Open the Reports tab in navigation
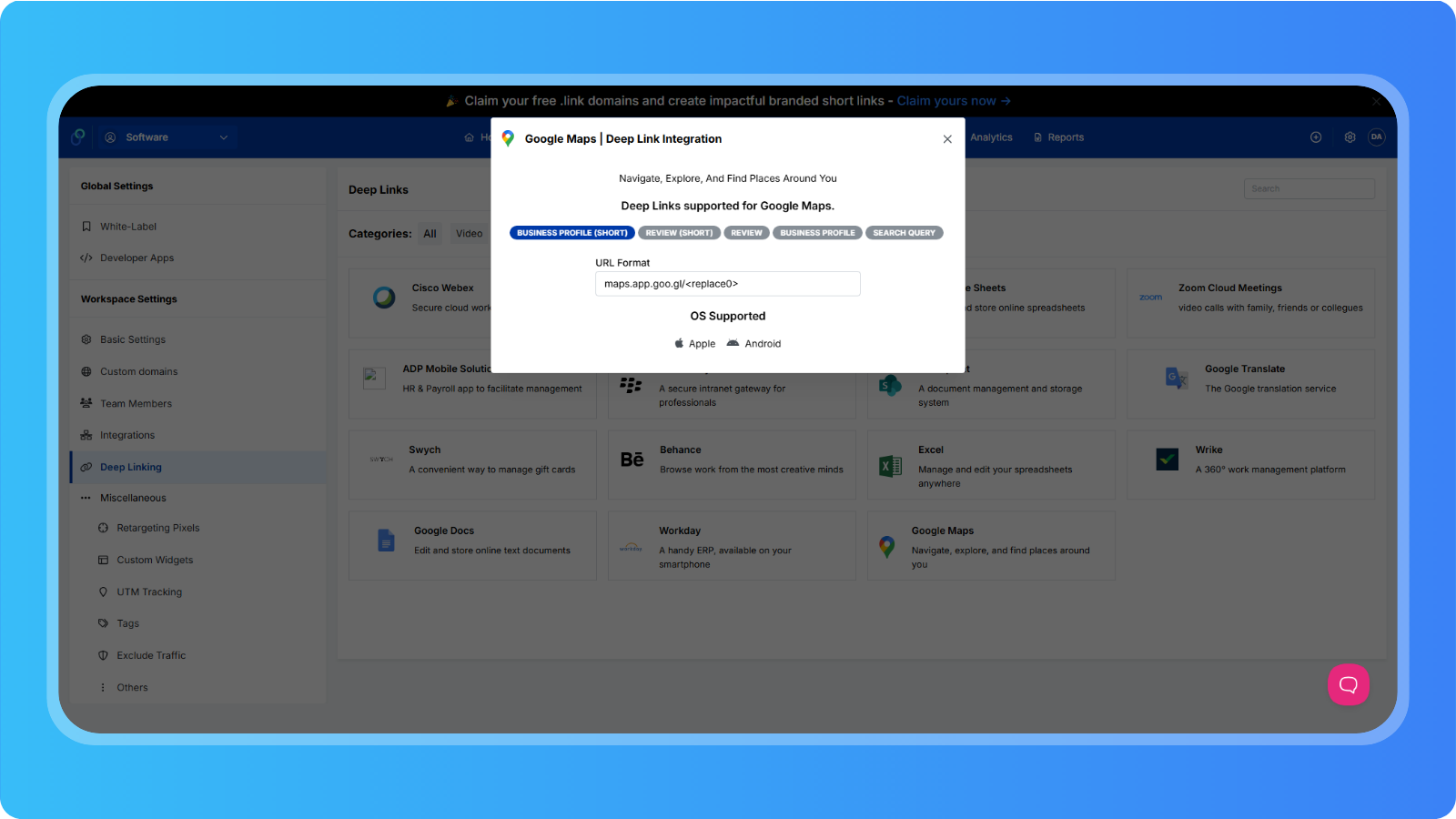Screen dimensions: 1456x819 pyautogui.click(x=1058, y=137)
